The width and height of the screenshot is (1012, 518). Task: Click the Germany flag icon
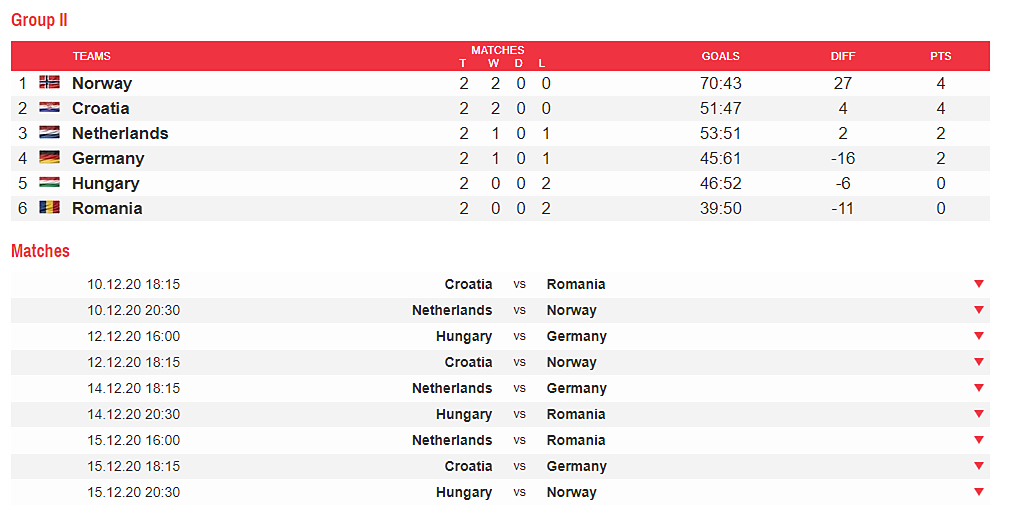coord(49,158)
